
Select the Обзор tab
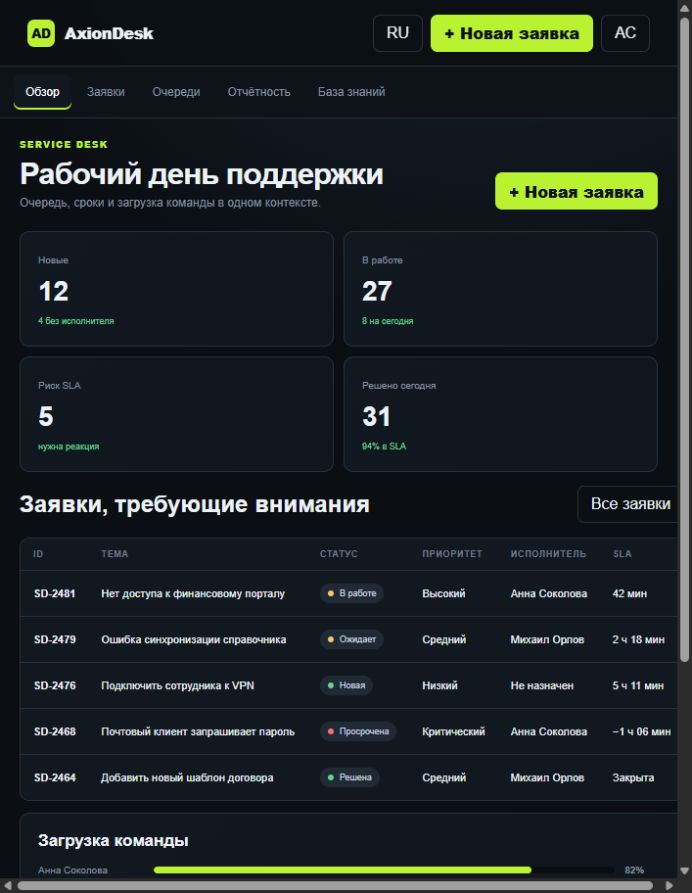click(x=42, y=92)
